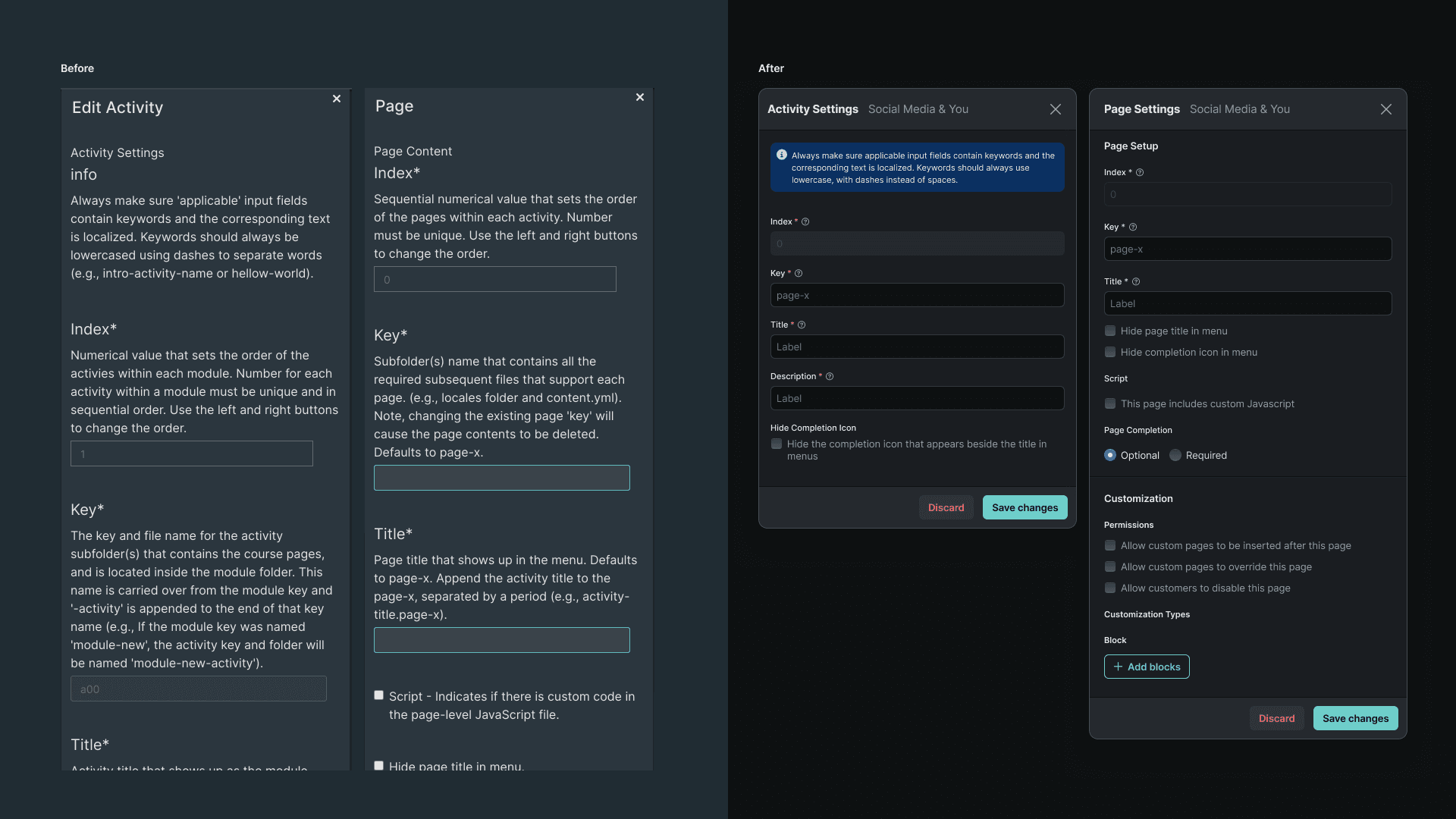Click help icon next to Activity Settings Index label
Screen dimensions: 1456x819
[x=805, y=222]
